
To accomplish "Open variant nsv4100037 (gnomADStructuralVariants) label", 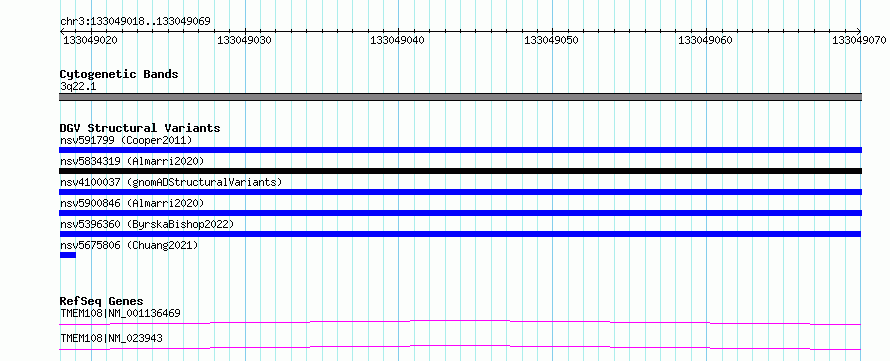I will coord(171,182).
